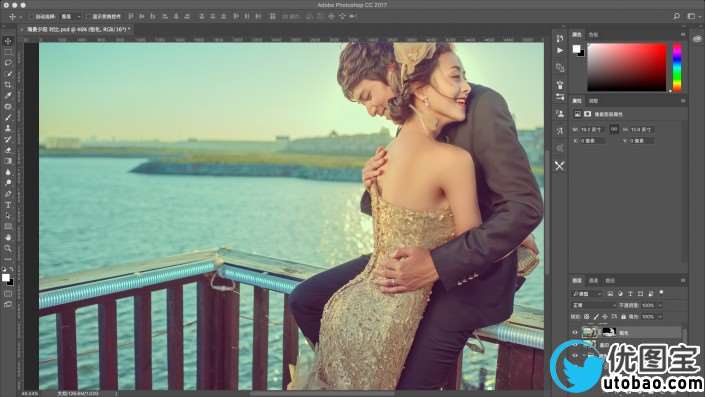Screen dimensions: 705x397
Task: Select the Spot Healing Brush tool
Action: point(8,107)
